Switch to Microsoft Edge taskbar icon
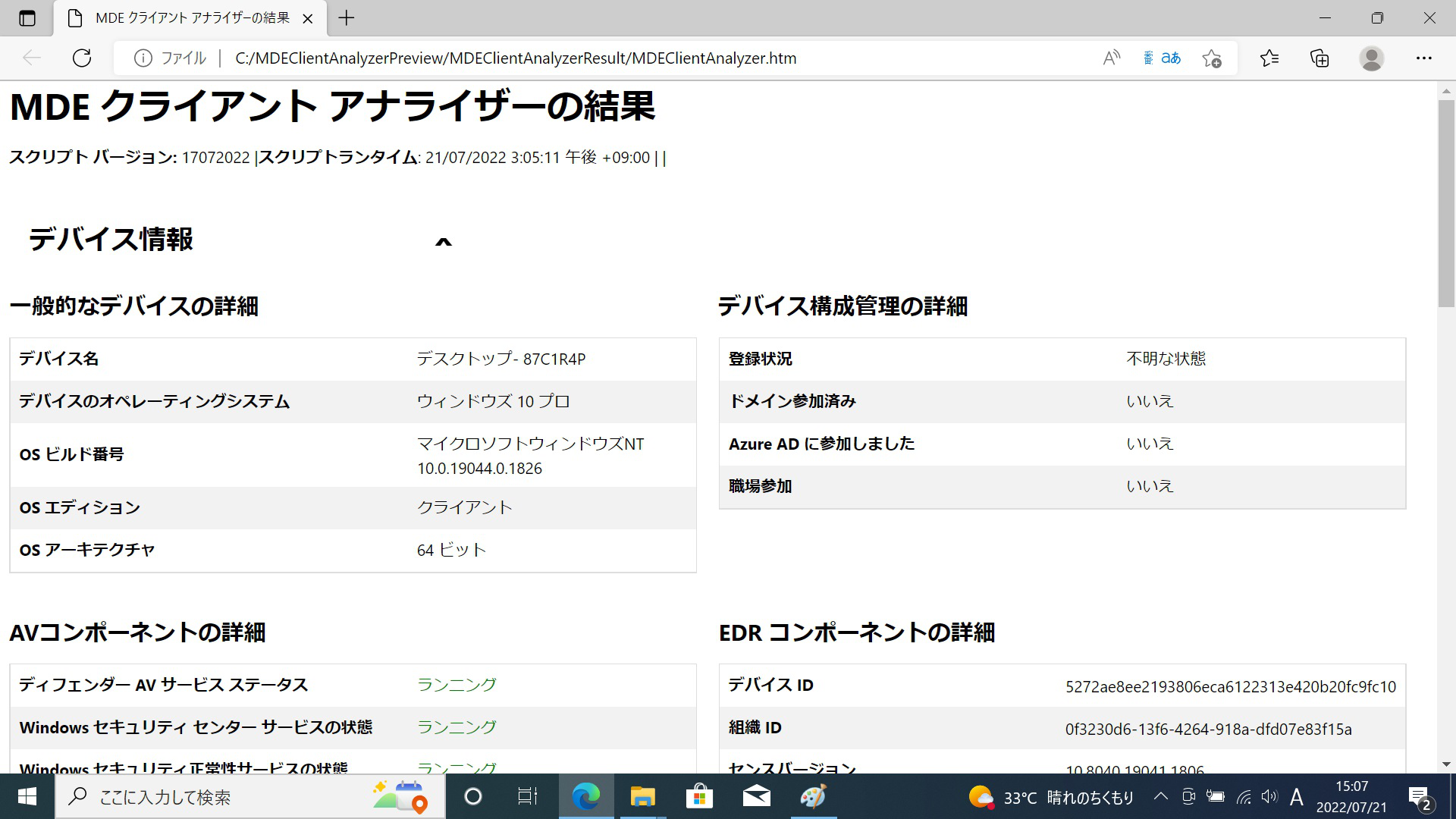Viewport: 1456px width, 819px height. click(x=585, y=796)
